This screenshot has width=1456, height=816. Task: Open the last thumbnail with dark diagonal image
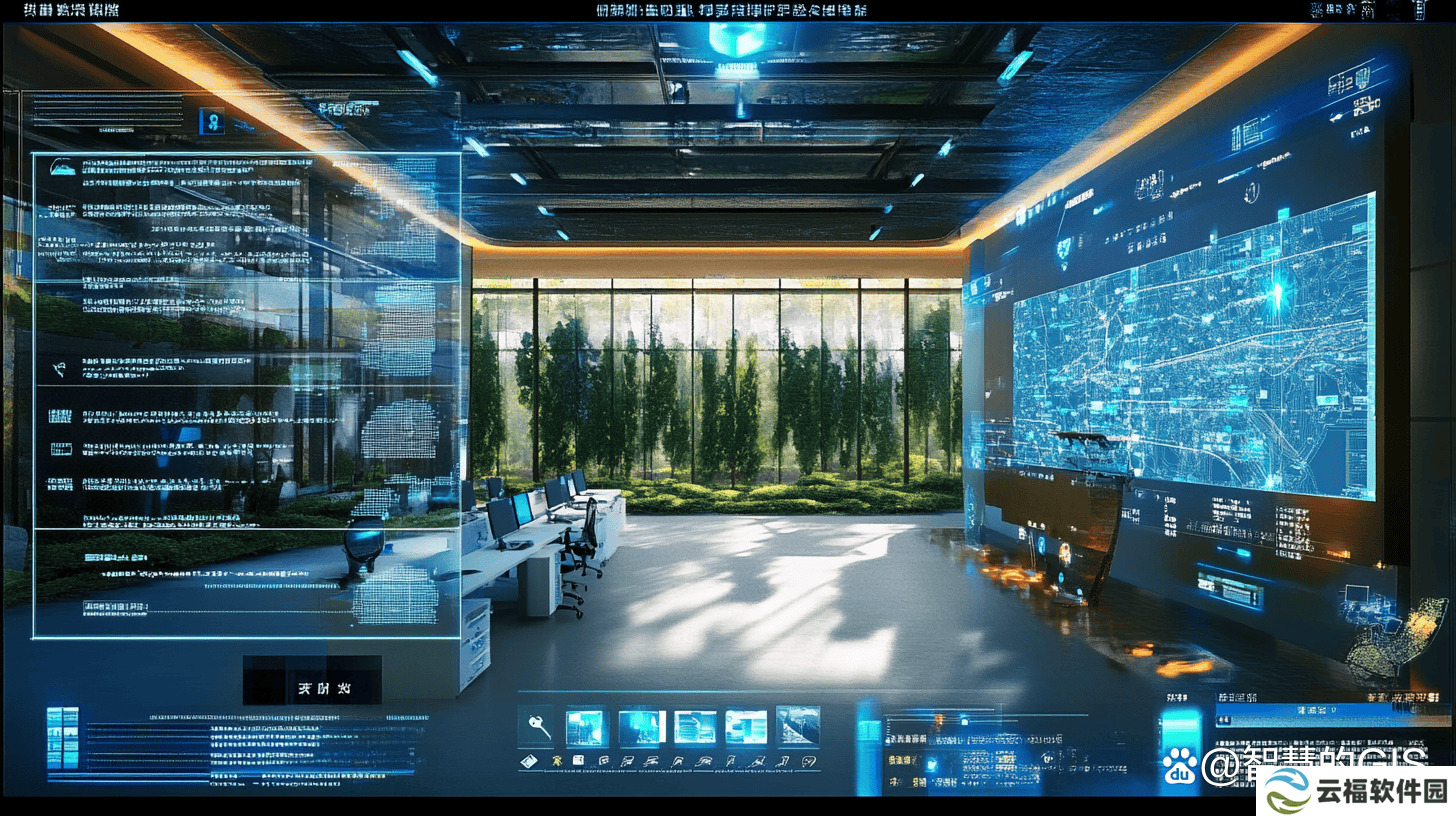pyautogui.click(x=798, y=726)
